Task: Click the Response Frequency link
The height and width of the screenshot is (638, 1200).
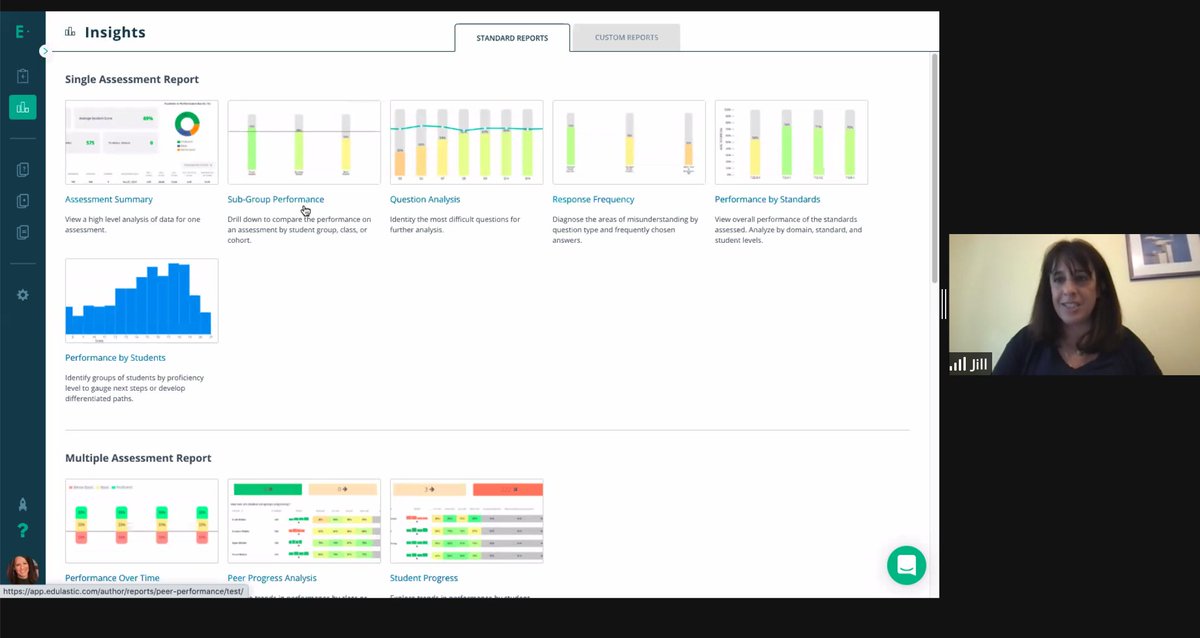Action: coord(593,199)
